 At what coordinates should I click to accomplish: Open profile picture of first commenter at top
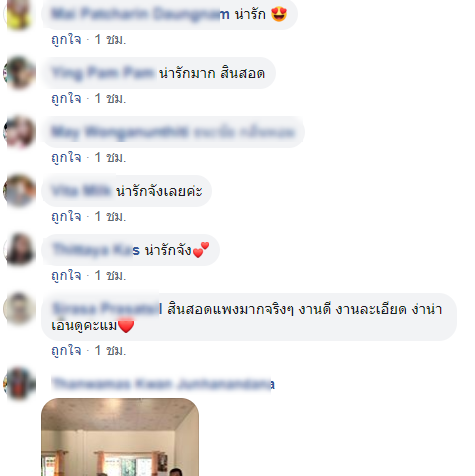pyautogui.click(x=19, y=14)
